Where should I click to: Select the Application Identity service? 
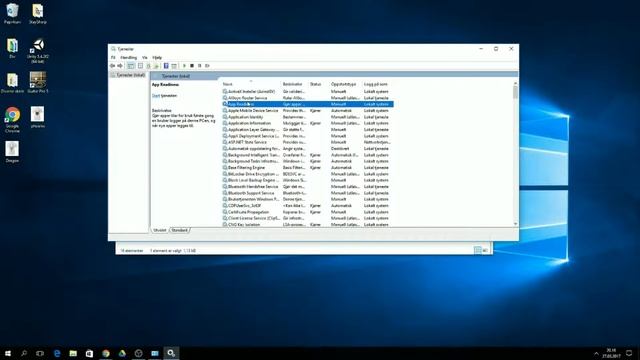pyautogui.click(x=308, y=117)
